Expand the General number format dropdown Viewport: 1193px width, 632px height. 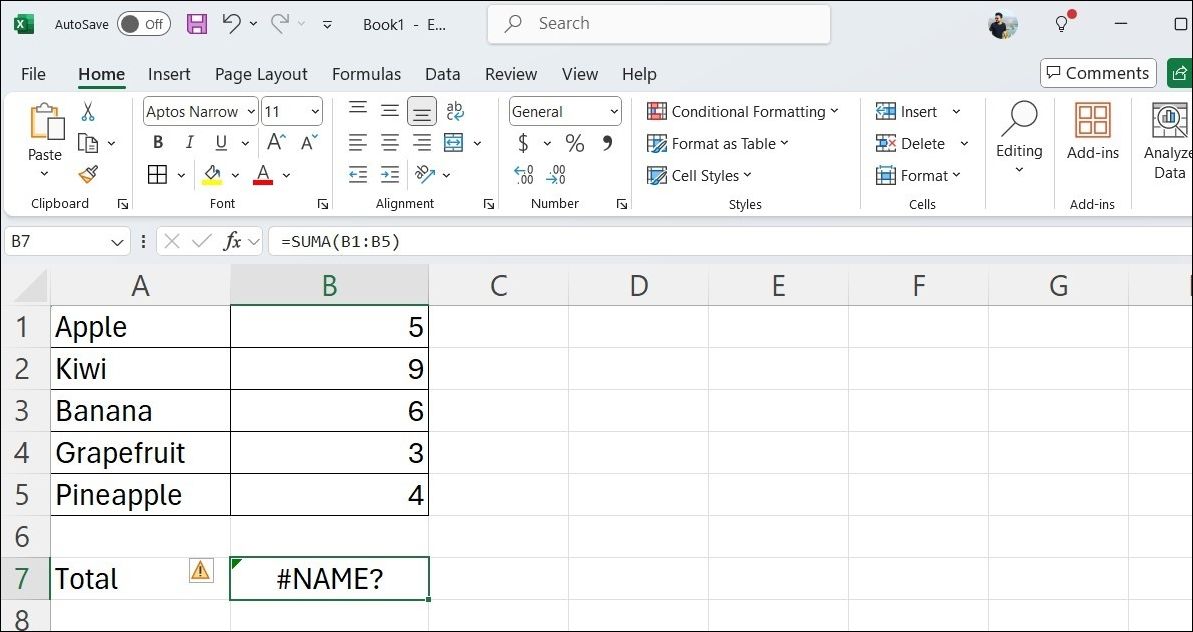613,112
